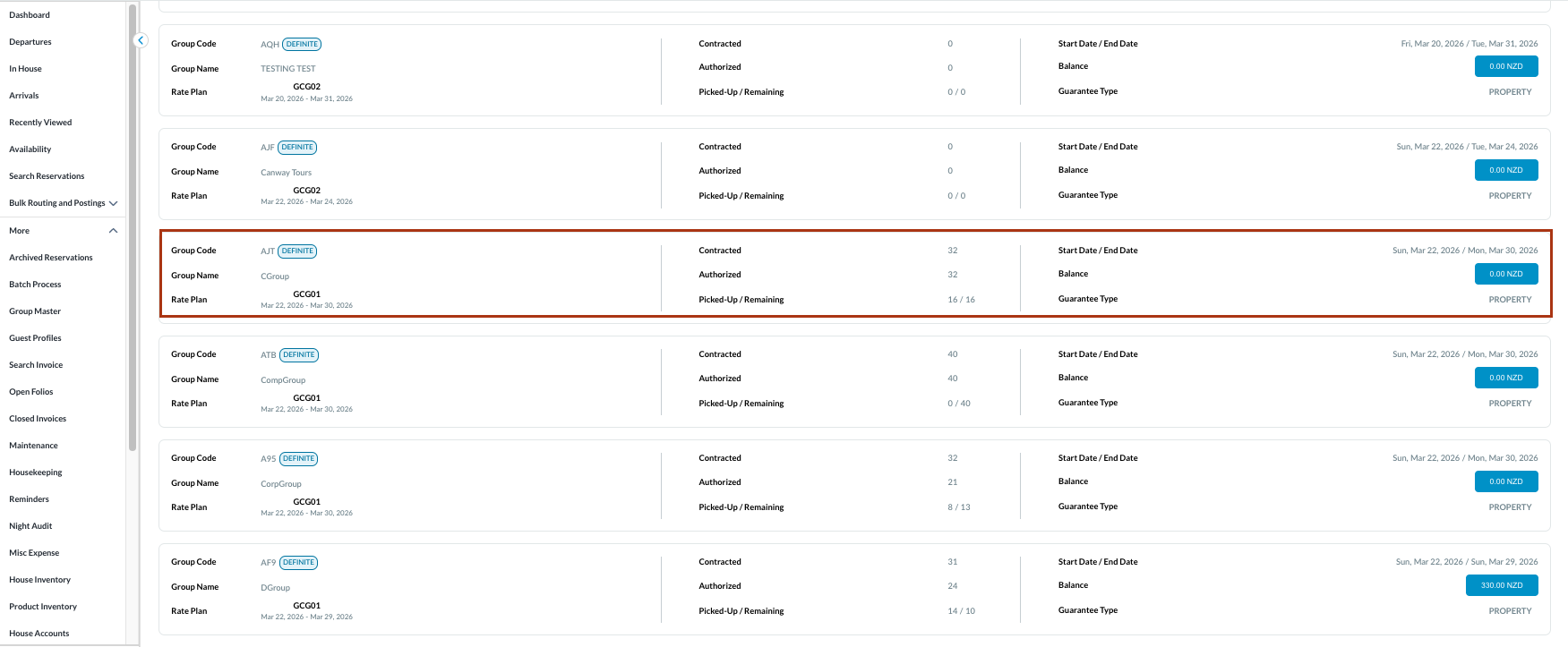Go to Guest Profiles
Viewport: 1568px width, 647px height.
coord(35,338)
